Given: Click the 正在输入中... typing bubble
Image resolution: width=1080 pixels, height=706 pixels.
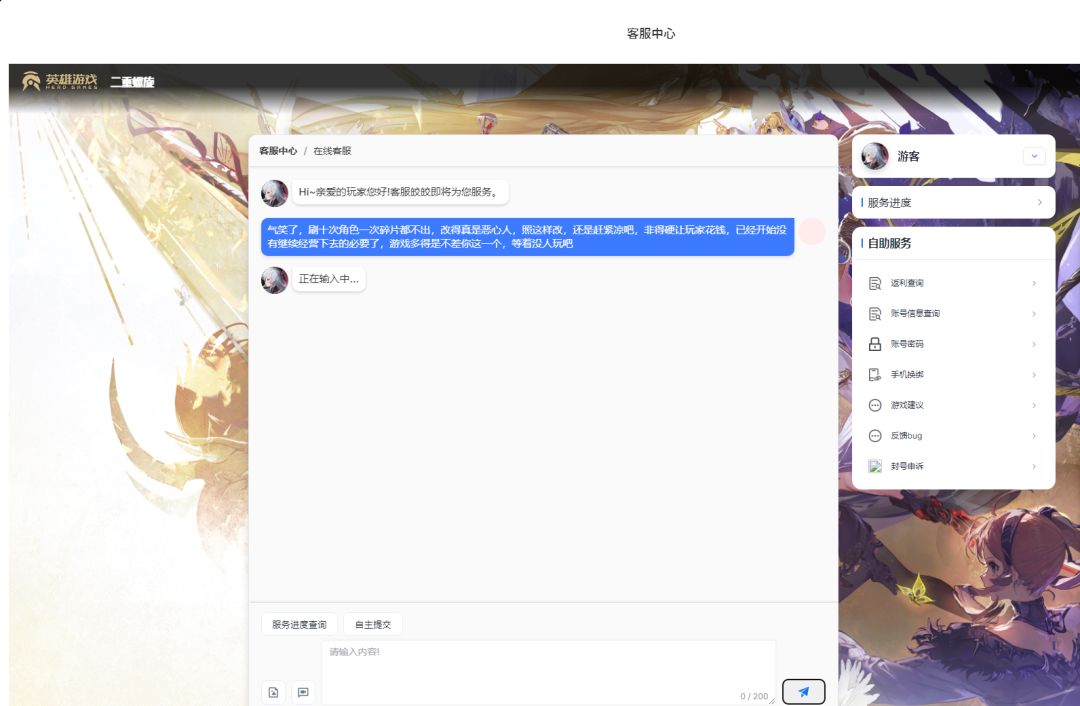Looking at the screenshot, I should point(329,280).
